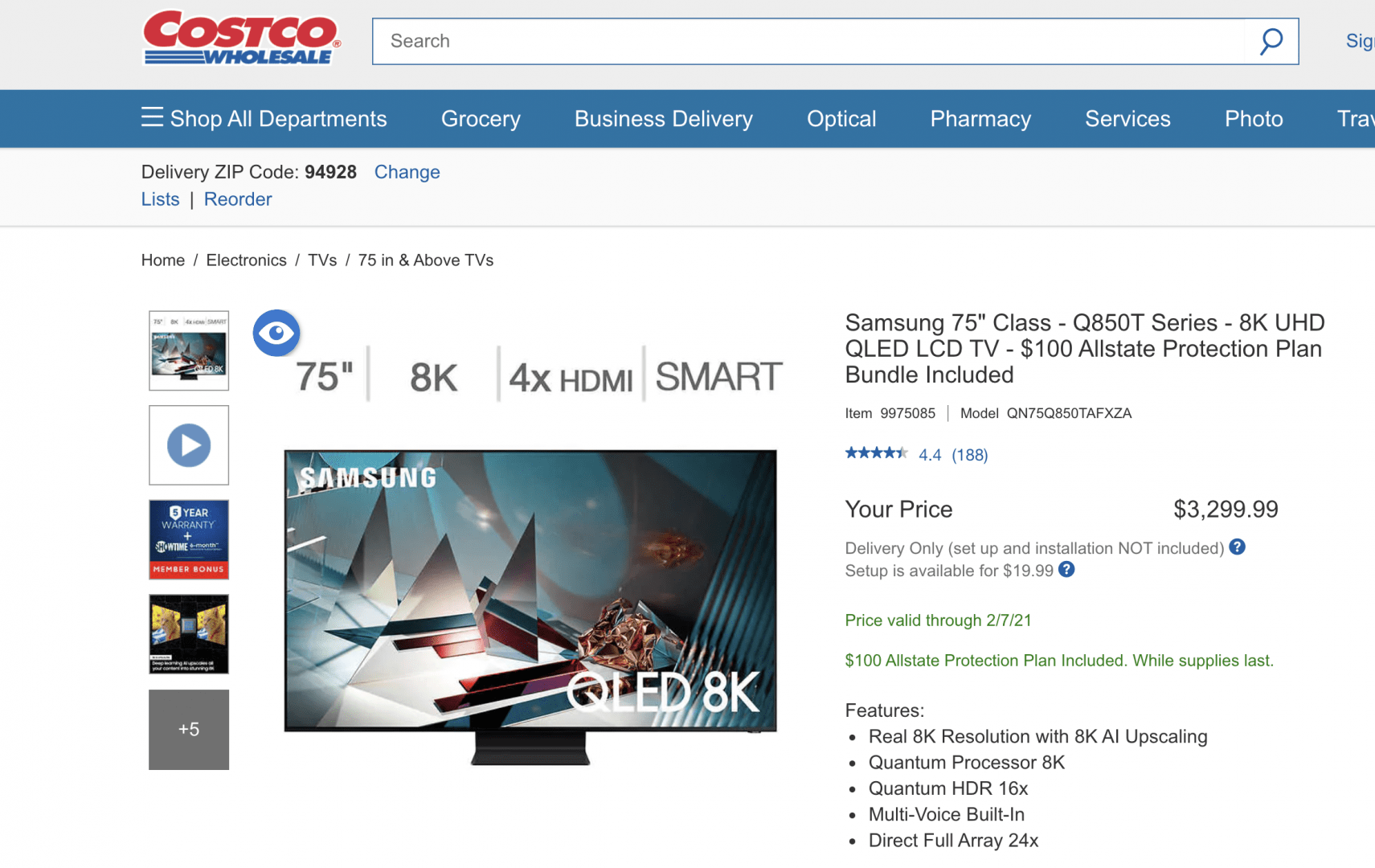The height and width of the screenshot is (868, 1375).
Task: Open the Pharmacy menu item
Action: (980, 119)
